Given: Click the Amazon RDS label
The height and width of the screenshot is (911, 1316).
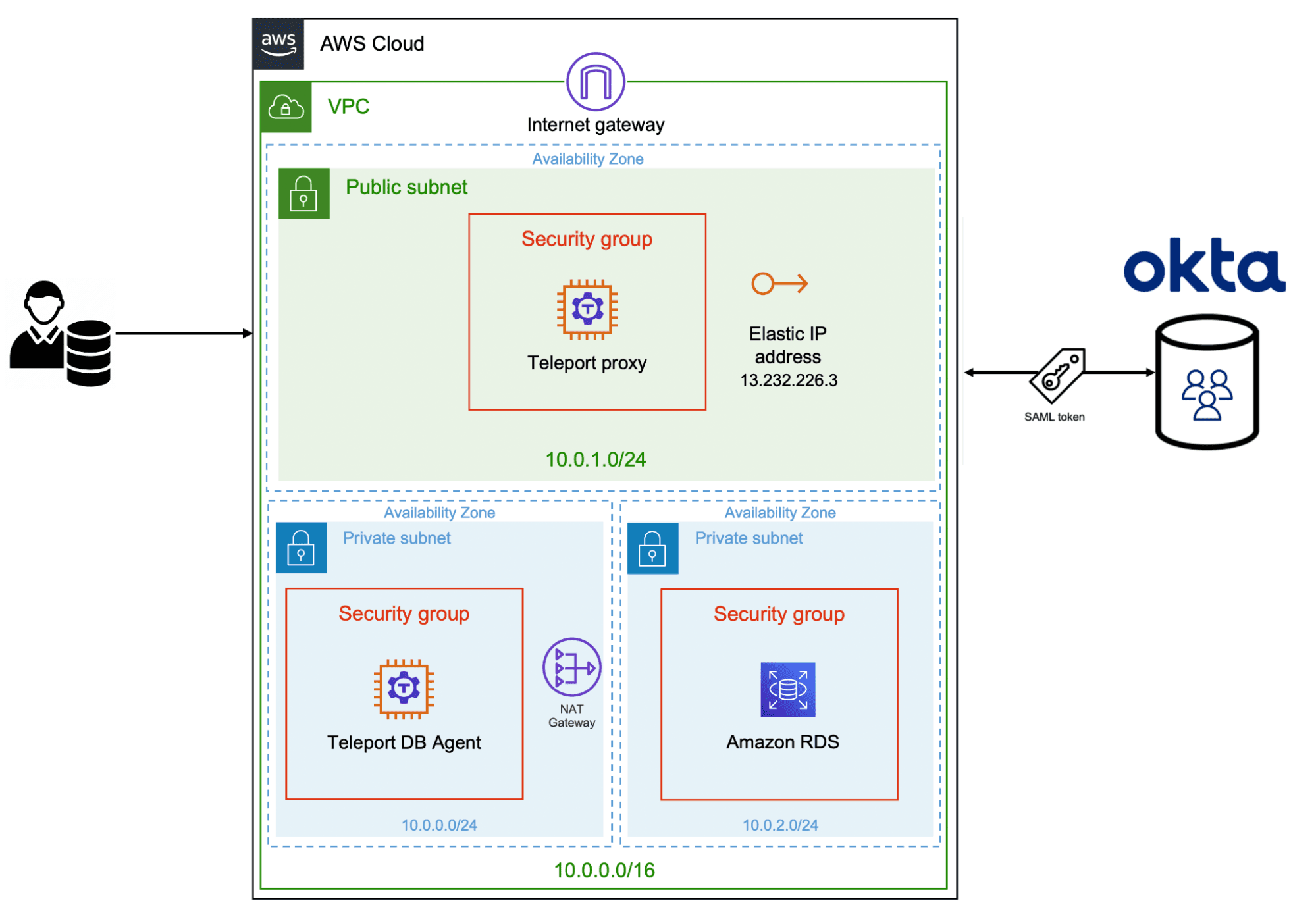Looking at the screenshot, I should coord(782,742).
